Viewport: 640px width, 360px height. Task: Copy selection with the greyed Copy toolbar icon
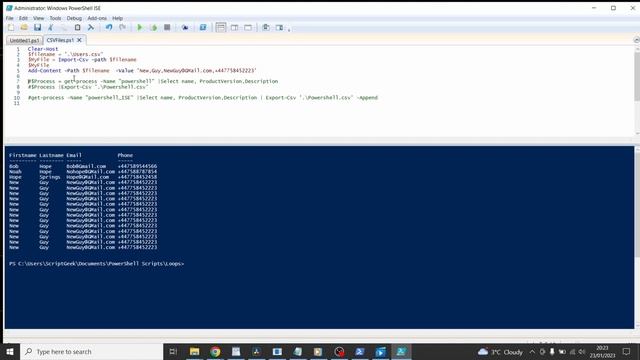[x=64, y=27]
